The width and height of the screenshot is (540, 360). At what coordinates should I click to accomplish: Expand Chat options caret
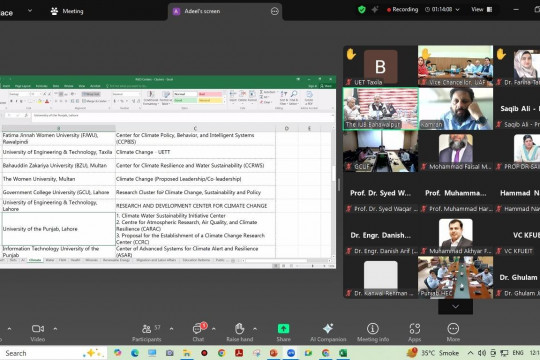[214, 329]
